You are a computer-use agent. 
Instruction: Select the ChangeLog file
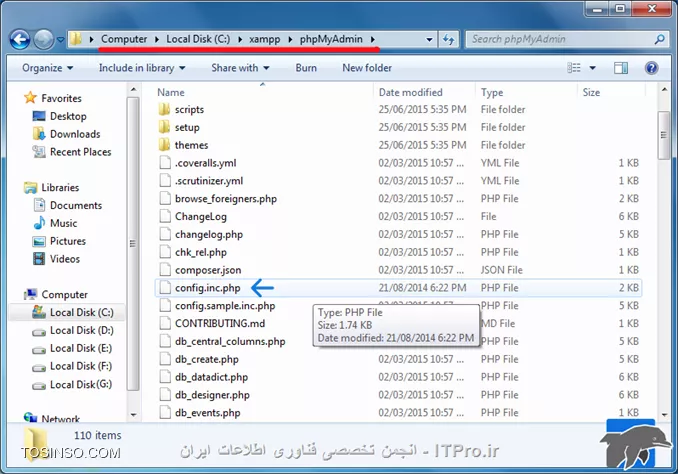pyautogui.click(x=201, y=217)
